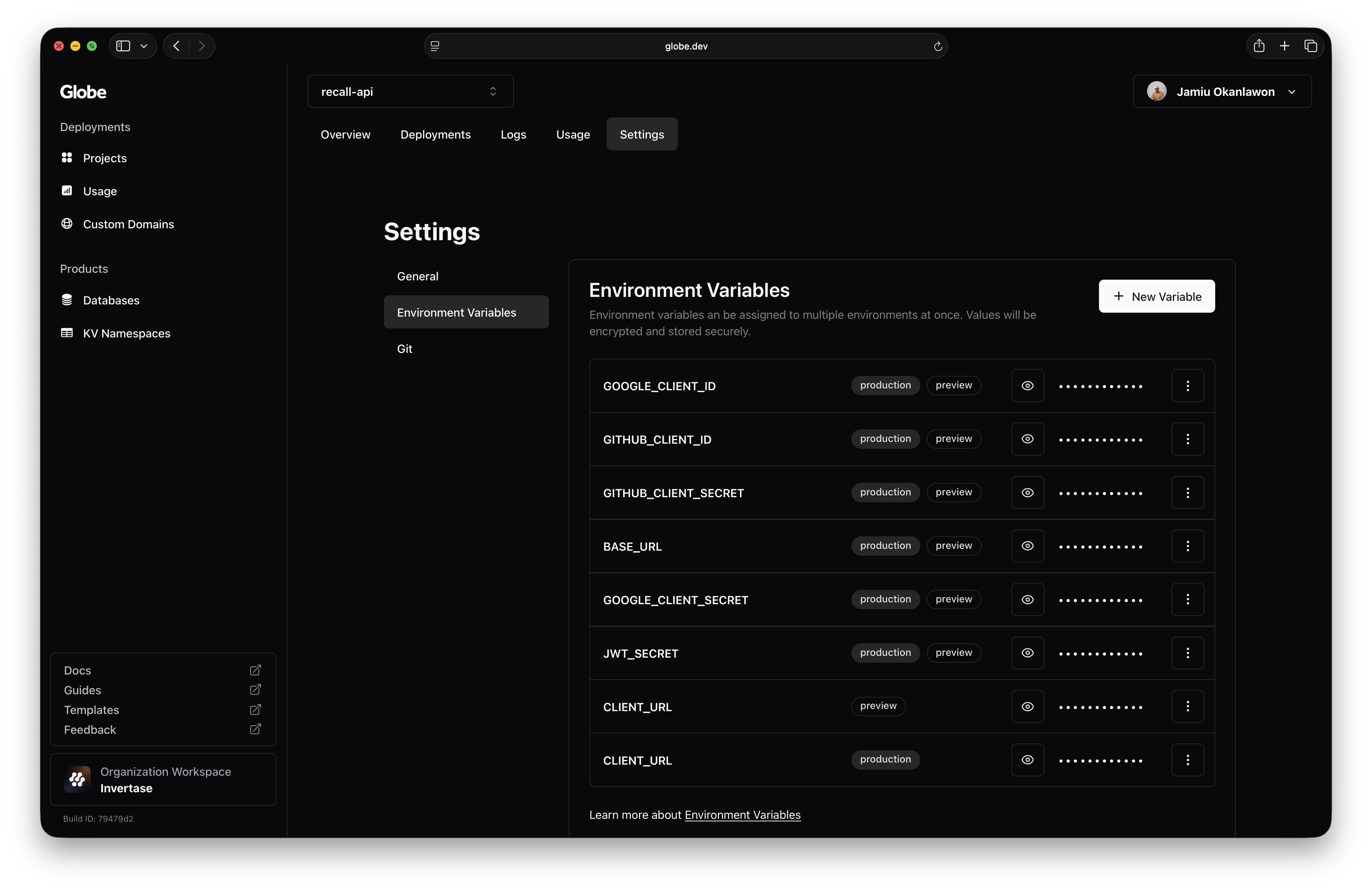Show the BASE_URL hidden value

1027,546
